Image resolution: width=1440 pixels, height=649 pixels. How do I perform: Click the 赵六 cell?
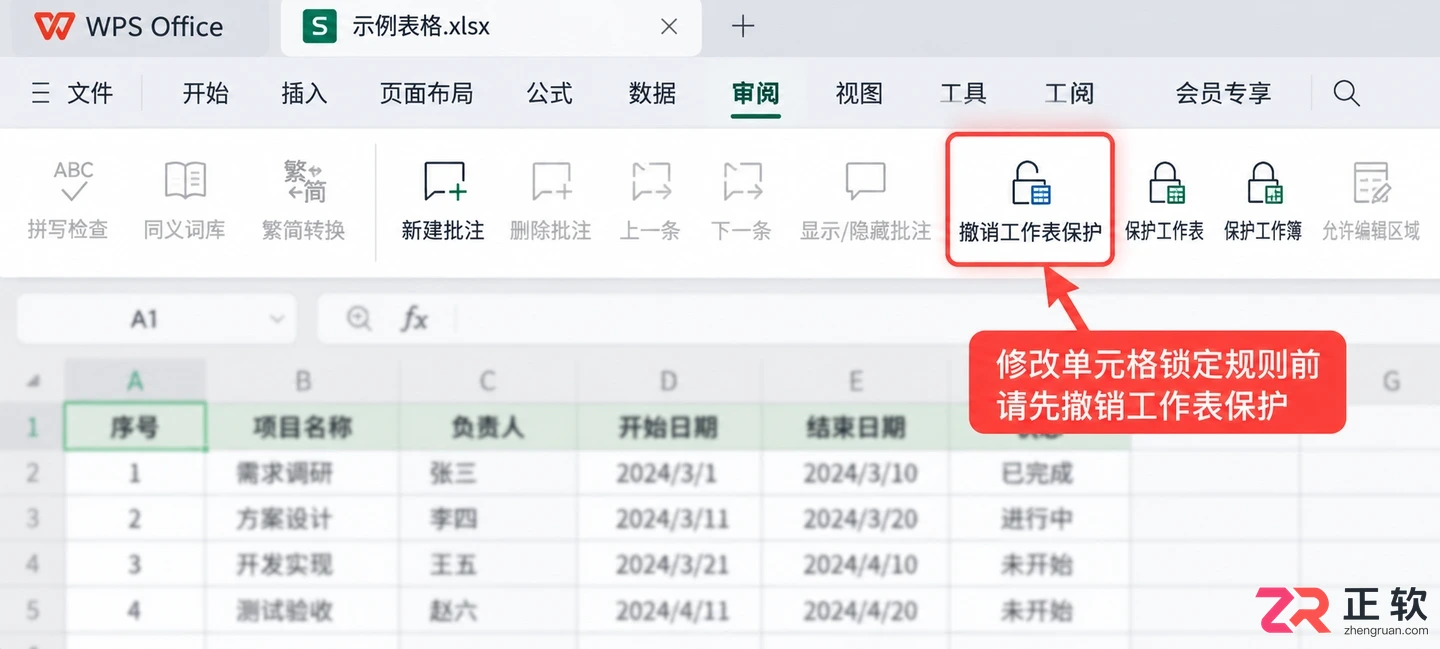click(x=487, y=610)
